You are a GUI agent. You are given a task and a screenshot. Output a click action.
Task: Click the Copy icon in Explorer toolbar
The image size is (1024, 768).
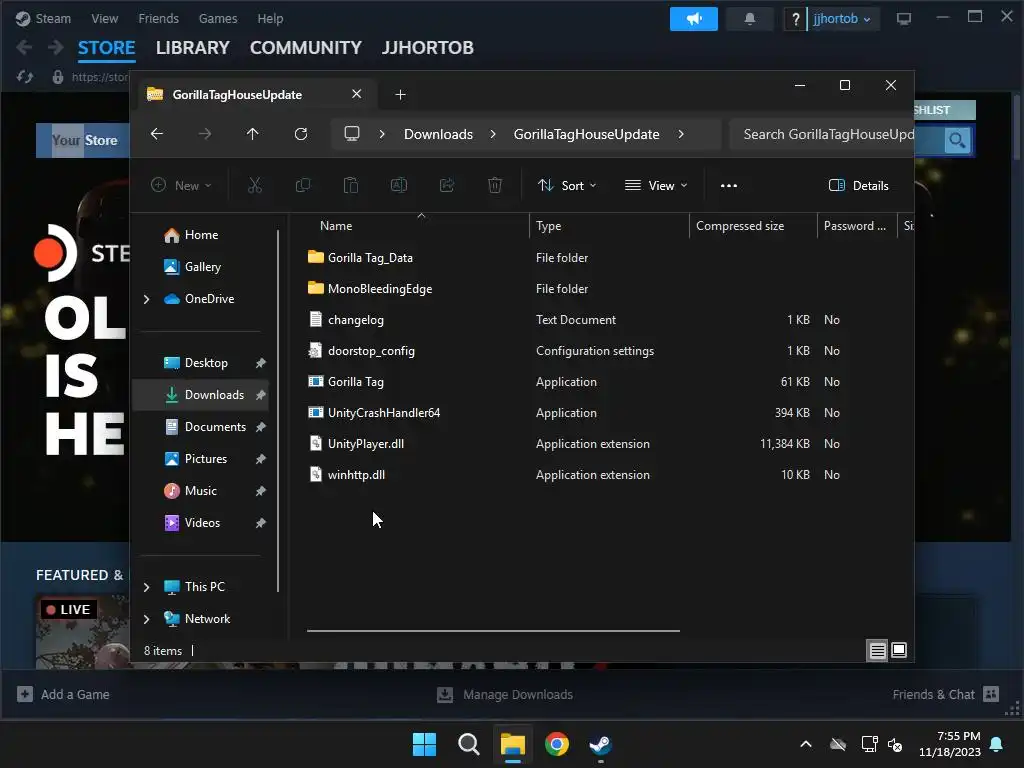click(303, 185)
